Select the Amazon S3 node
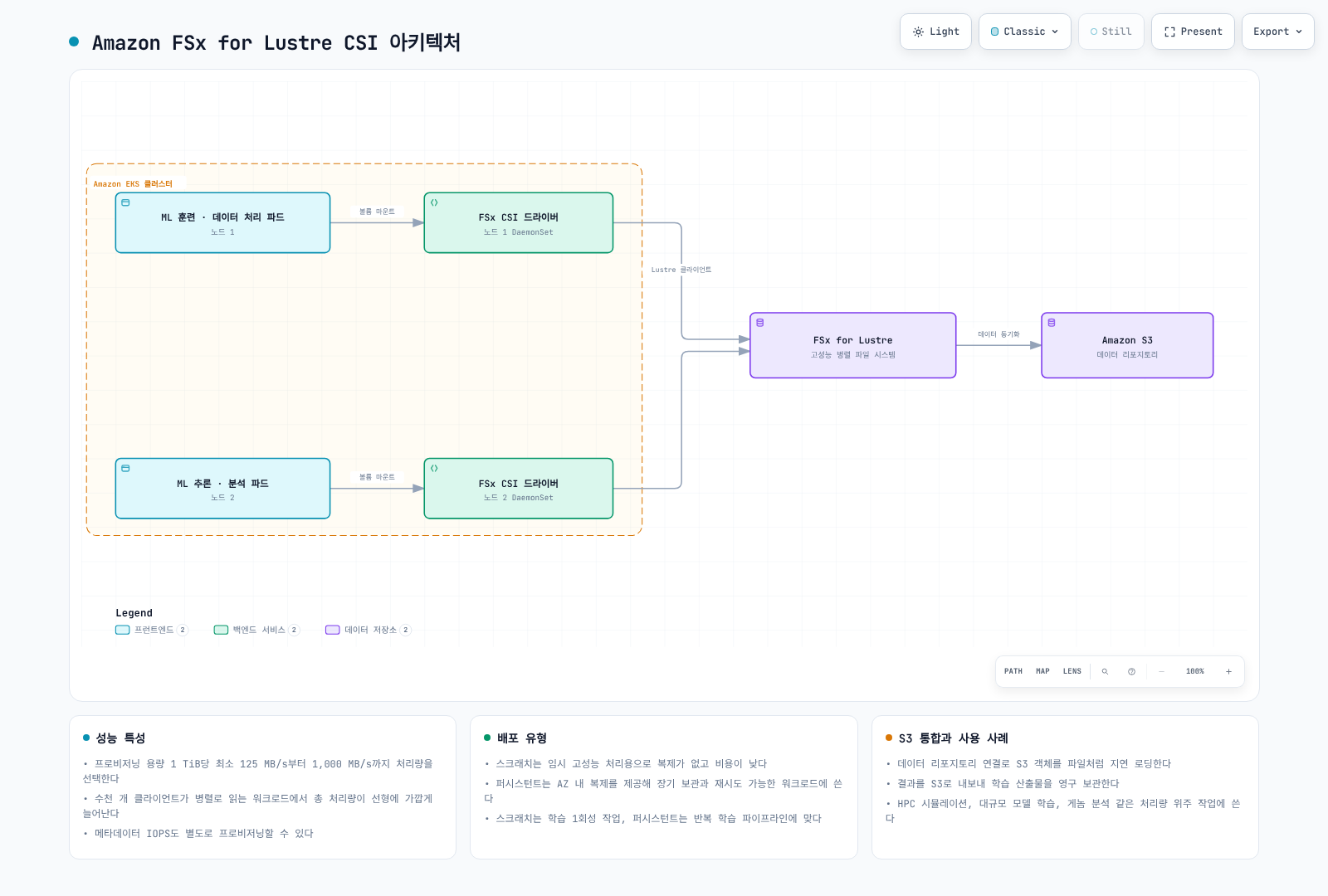This screenshot has height=896, width=1328. (1127, 345)
